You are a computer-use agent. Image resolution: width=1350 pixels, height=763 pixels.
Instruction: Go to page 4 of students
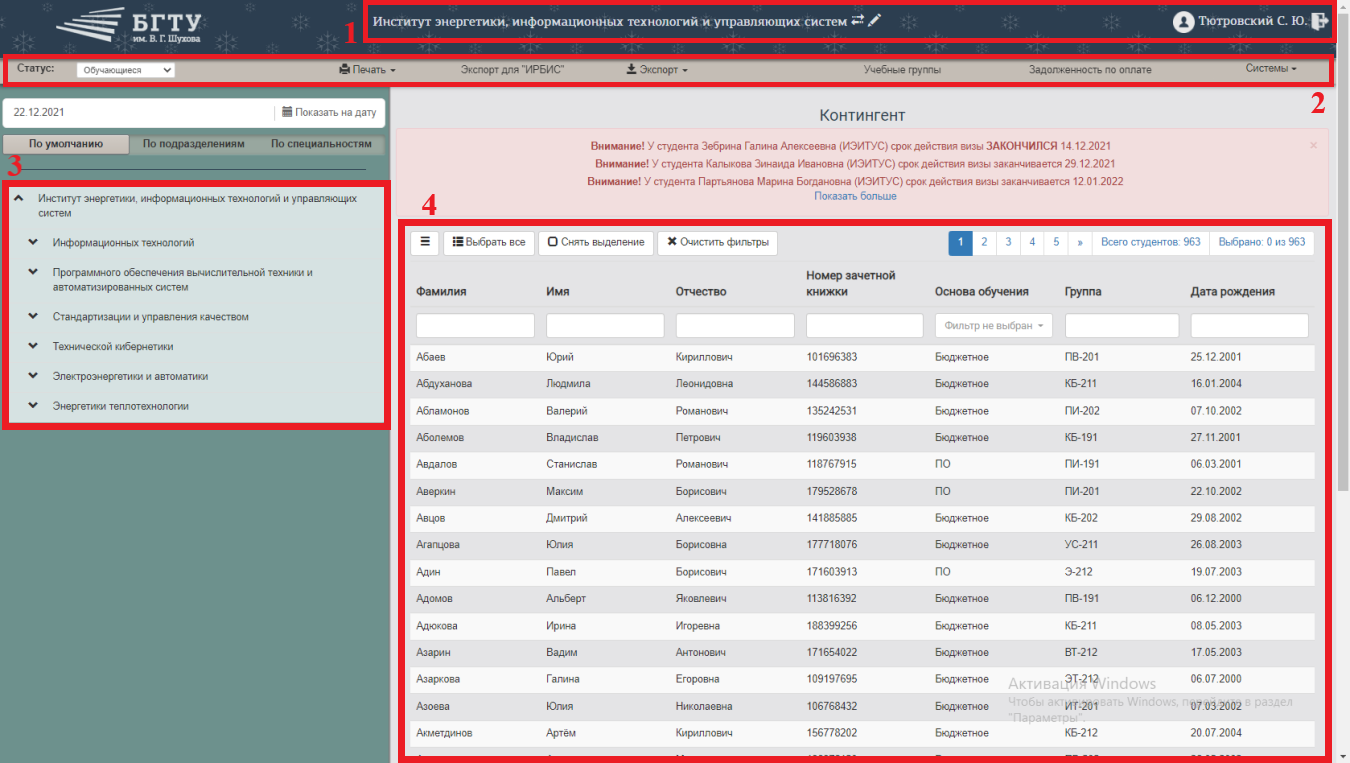(x=1033, y=242)
